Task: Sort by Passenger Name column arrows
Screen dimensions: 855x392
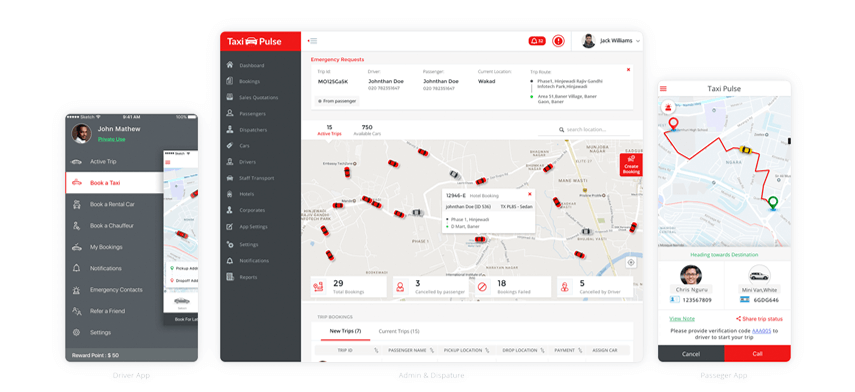Action: point(431,351)
